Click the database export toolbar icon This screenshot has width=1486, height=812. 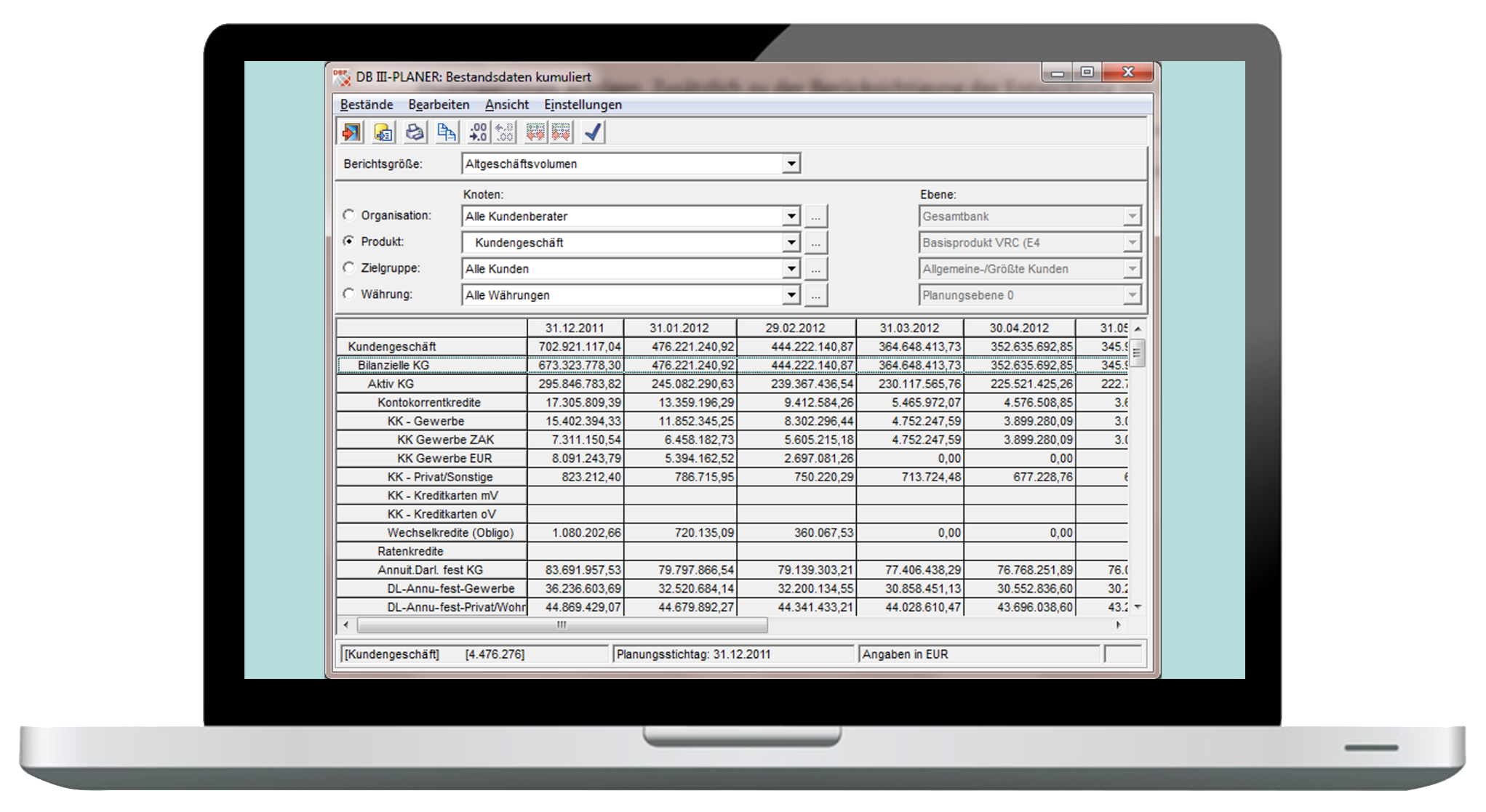click(x=383, y=132)
